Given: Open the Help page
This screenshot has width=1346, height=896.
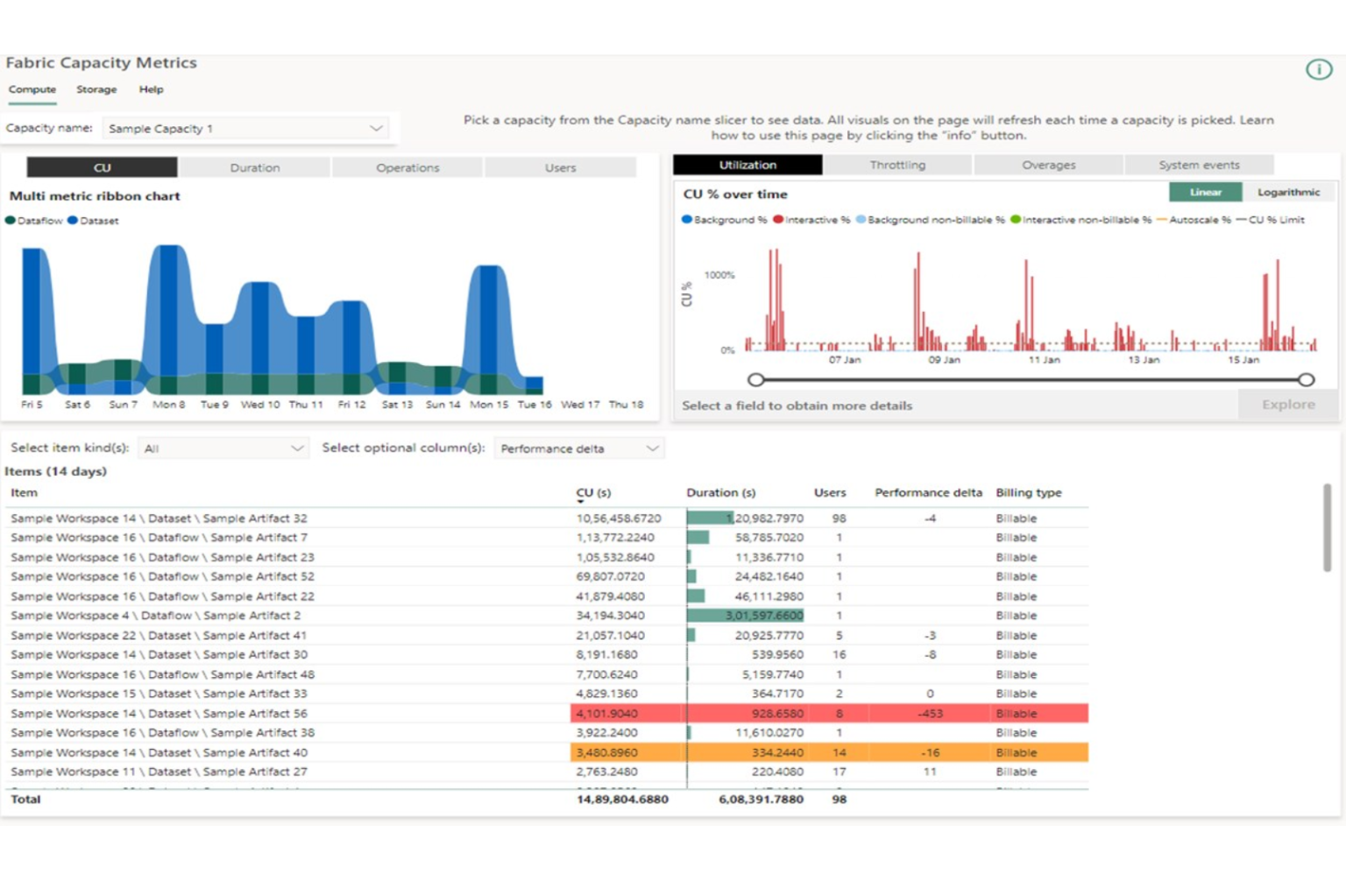Looking at the screenshot, I should [x=151, y=89].
